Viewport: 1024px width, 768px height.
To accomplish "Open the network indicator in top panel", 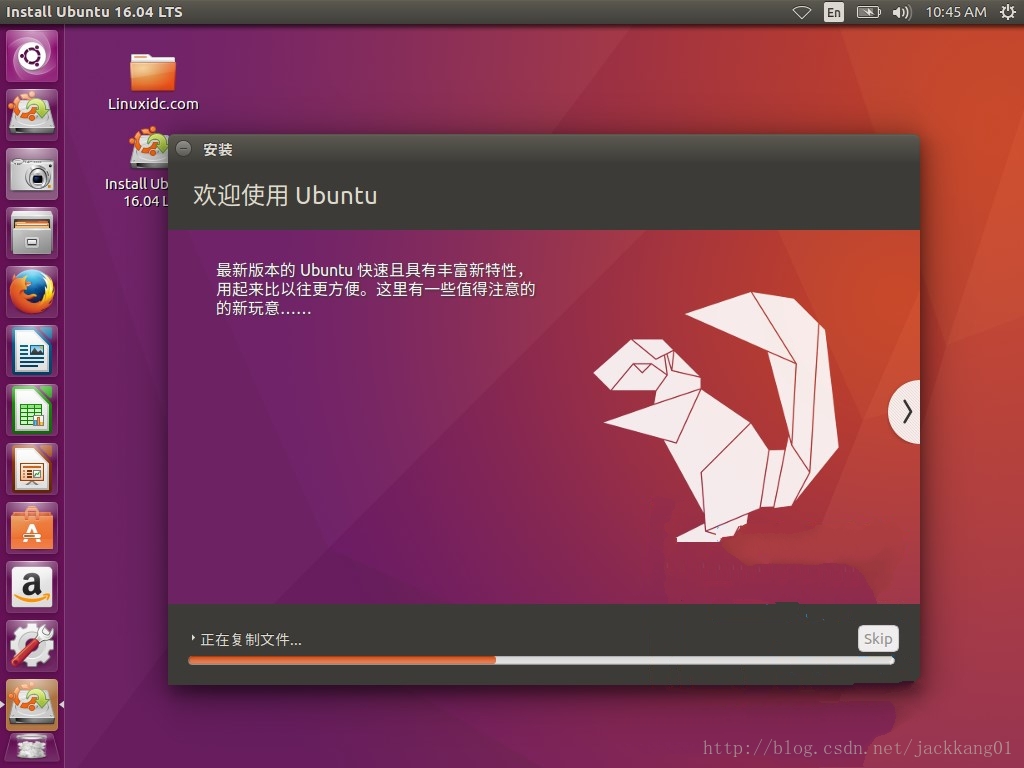I will [x=802, y=12].
